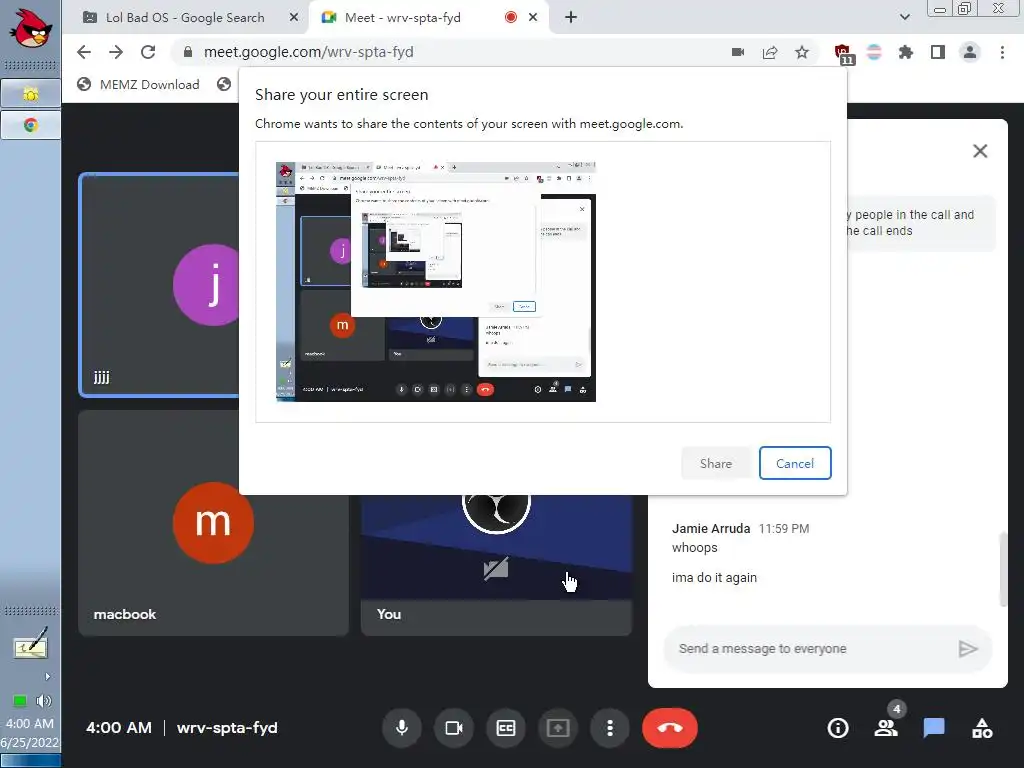The height and width of the screenshot is (768, 1024).
Task: Open the activities icon
Action: coord(982,728)
